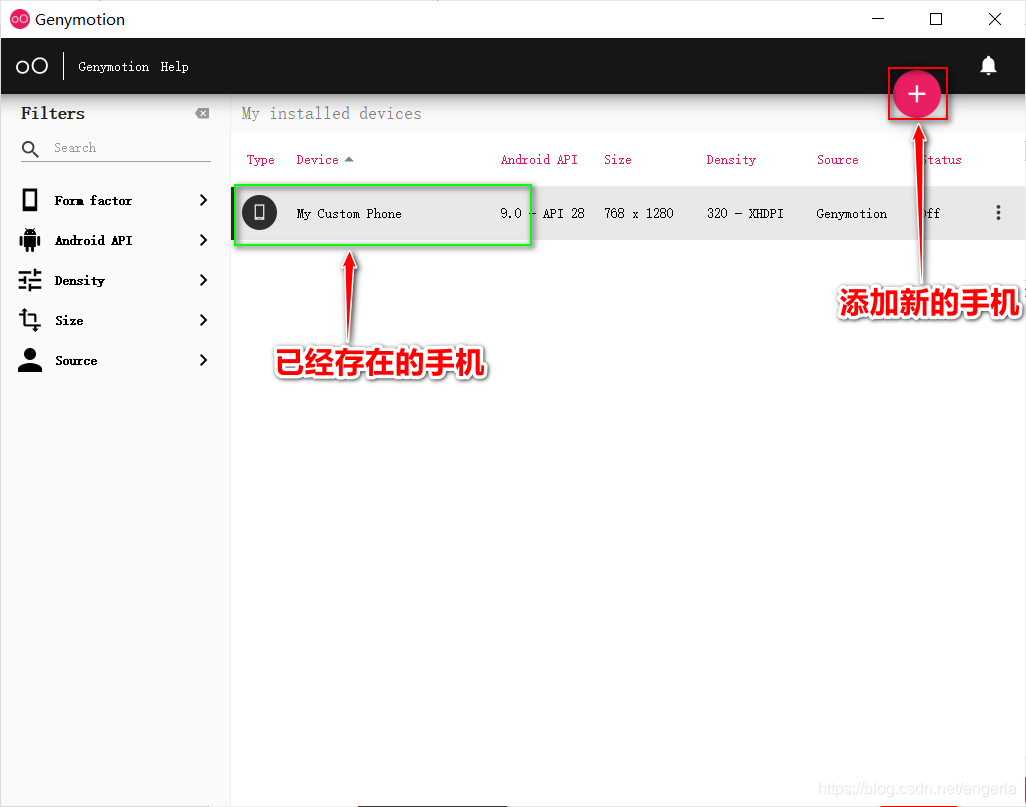Click the Off status cell
This screenshot has width=1026, height=807.
pos(930,213)
